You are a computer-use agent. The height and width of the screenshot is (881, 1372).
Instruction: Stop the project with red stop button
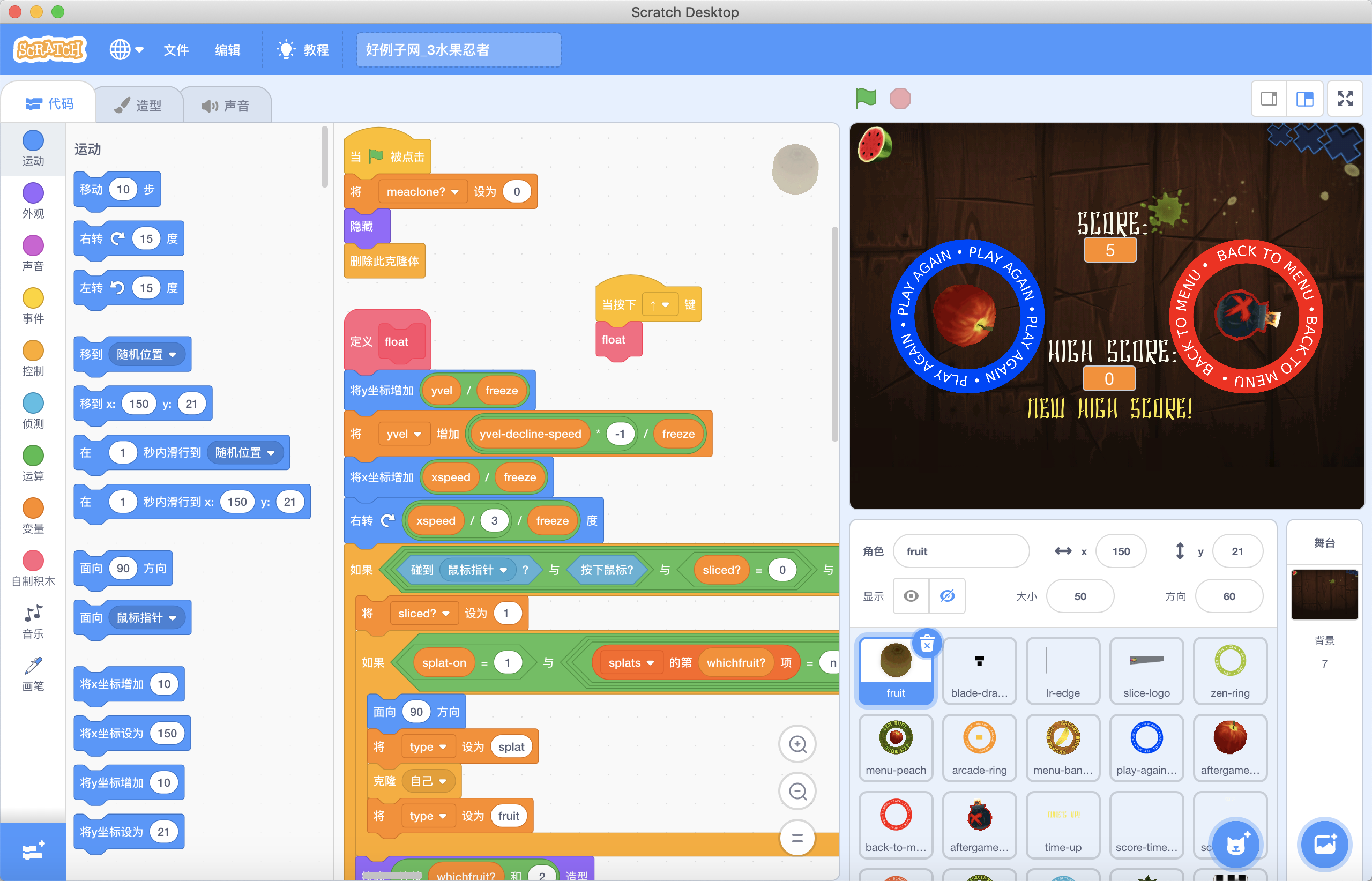click(x=900, y=99)
